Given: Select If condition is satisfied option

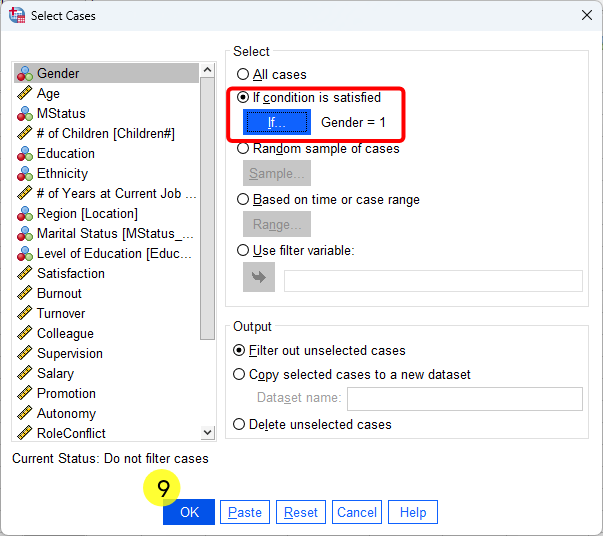Looking at the screenshot, I should [243, 97].
